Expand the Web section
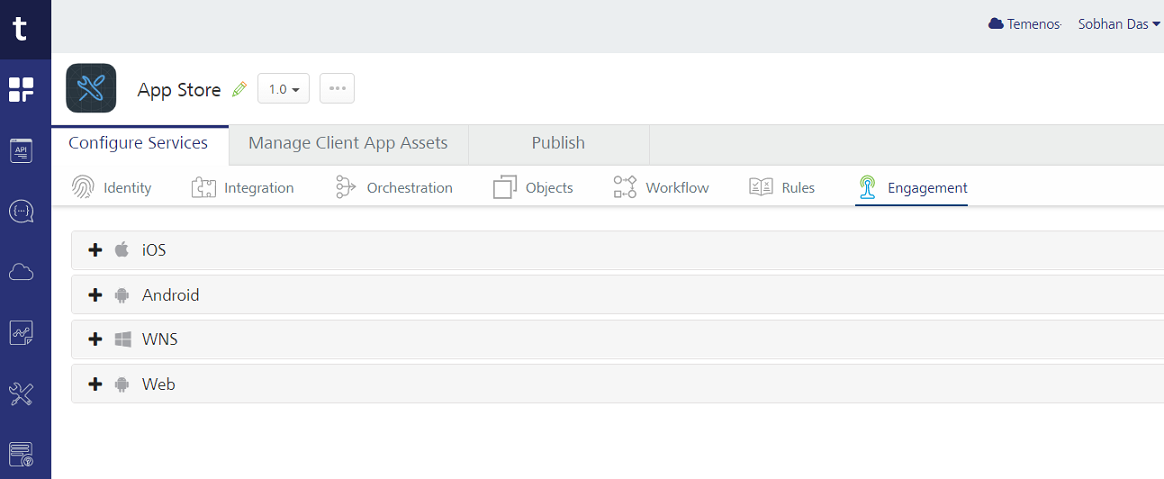Screen dimensions: 1164x479 pos(96,384)
